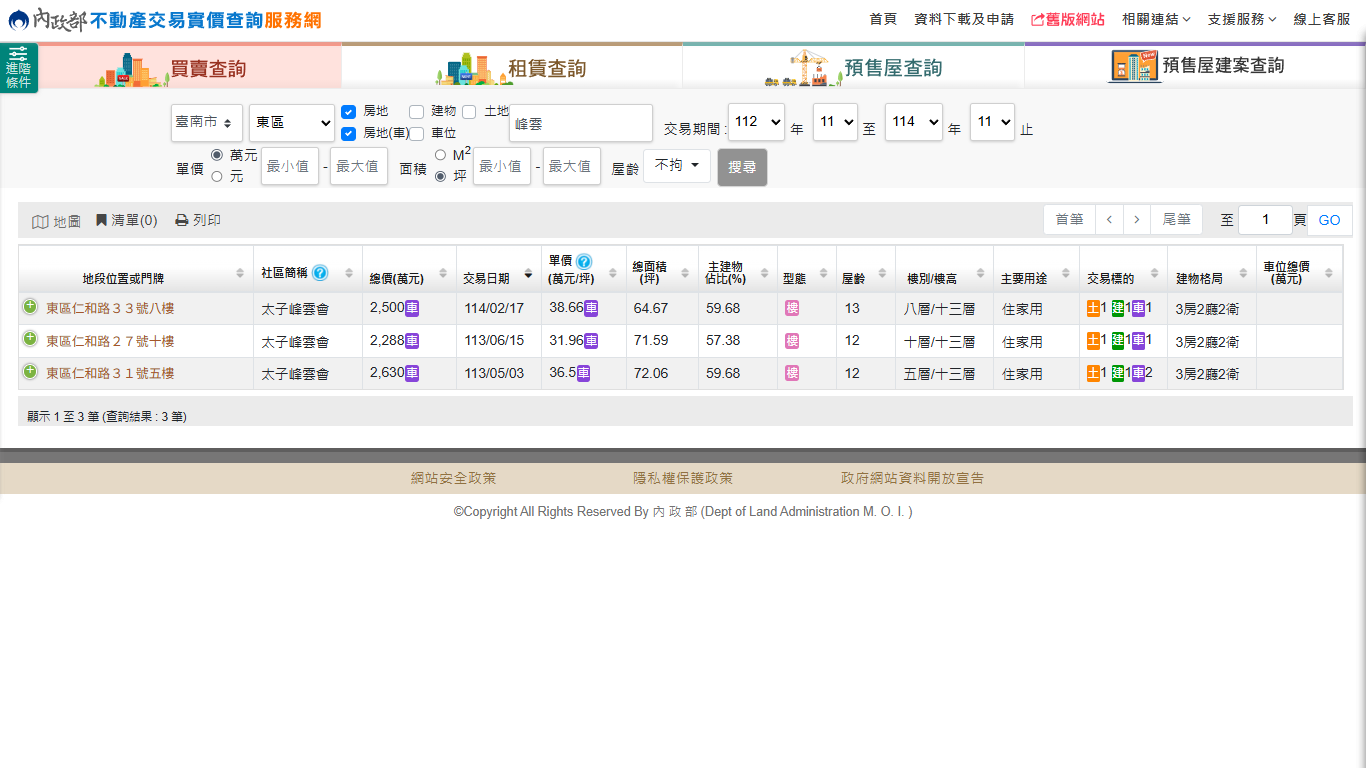
Task: Open the 舊版網站 link
Action: tap(1068, 19)
